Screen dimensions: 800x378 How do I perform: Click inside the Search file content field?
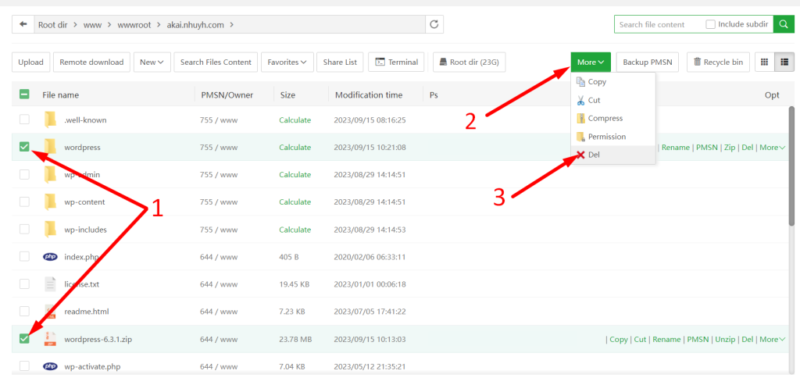tap(659, 24)
